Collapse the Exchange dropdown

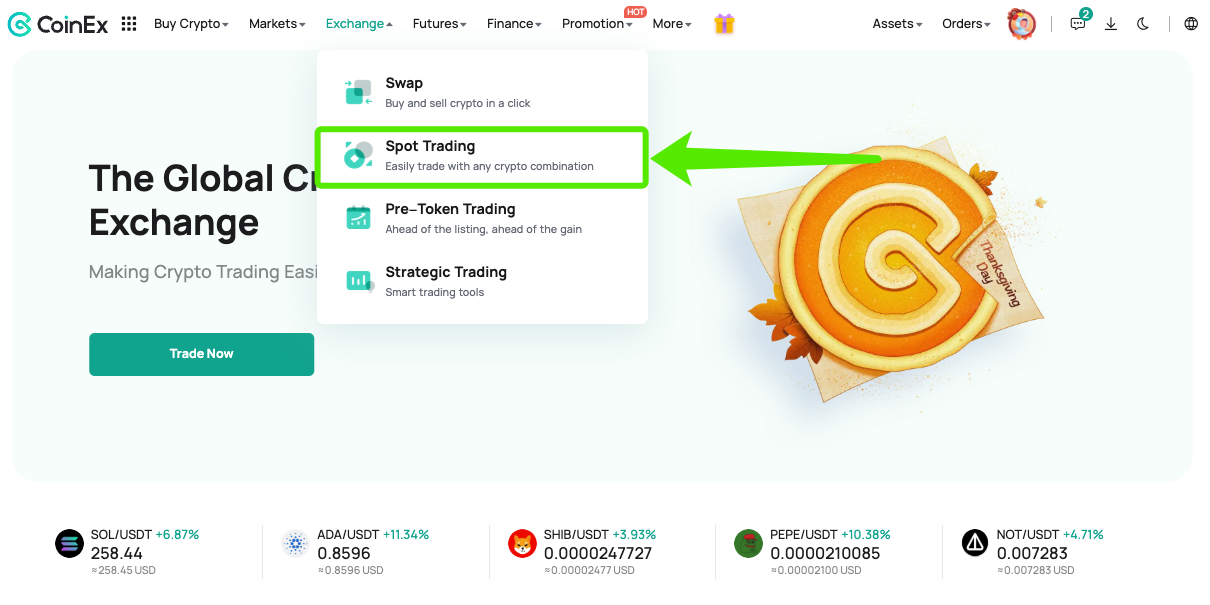(x=359, y=24)
